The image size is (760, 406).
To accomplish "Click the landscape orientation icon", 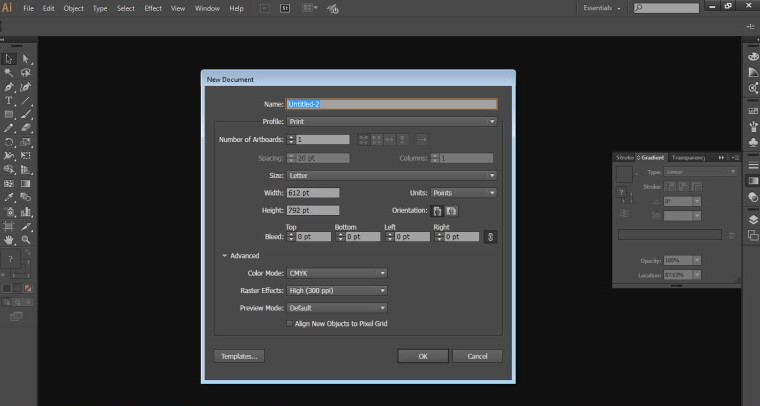I will pos(452,211).
